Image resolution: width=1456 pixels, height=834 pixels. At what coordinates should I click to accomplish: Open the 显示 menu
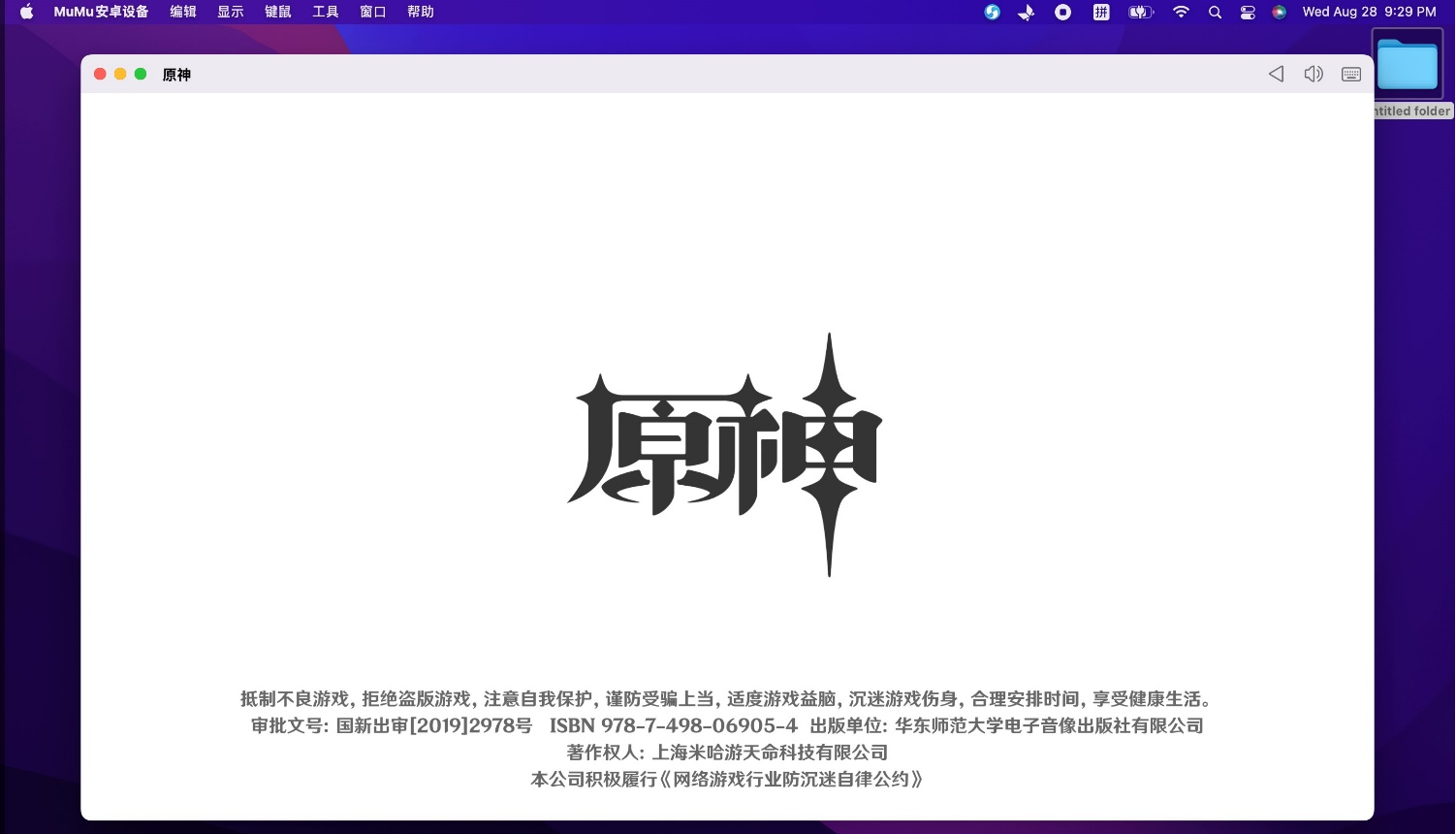click(231, 12)
